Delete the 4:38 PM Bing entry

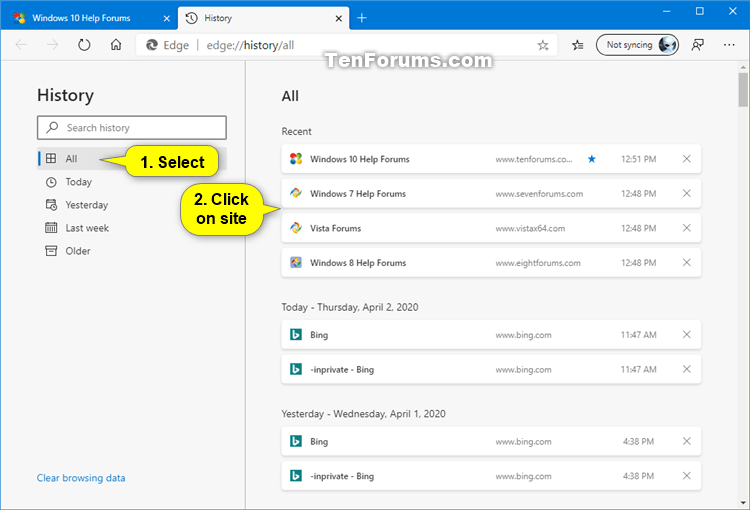(x=686, y=441)
